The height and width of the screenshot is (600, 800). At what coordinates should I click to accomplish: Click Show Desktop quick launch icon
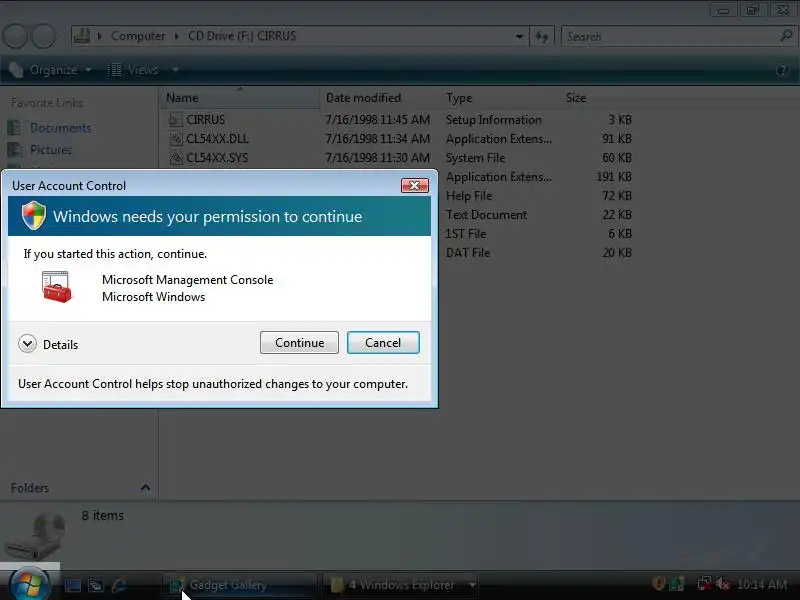point(73,585)
